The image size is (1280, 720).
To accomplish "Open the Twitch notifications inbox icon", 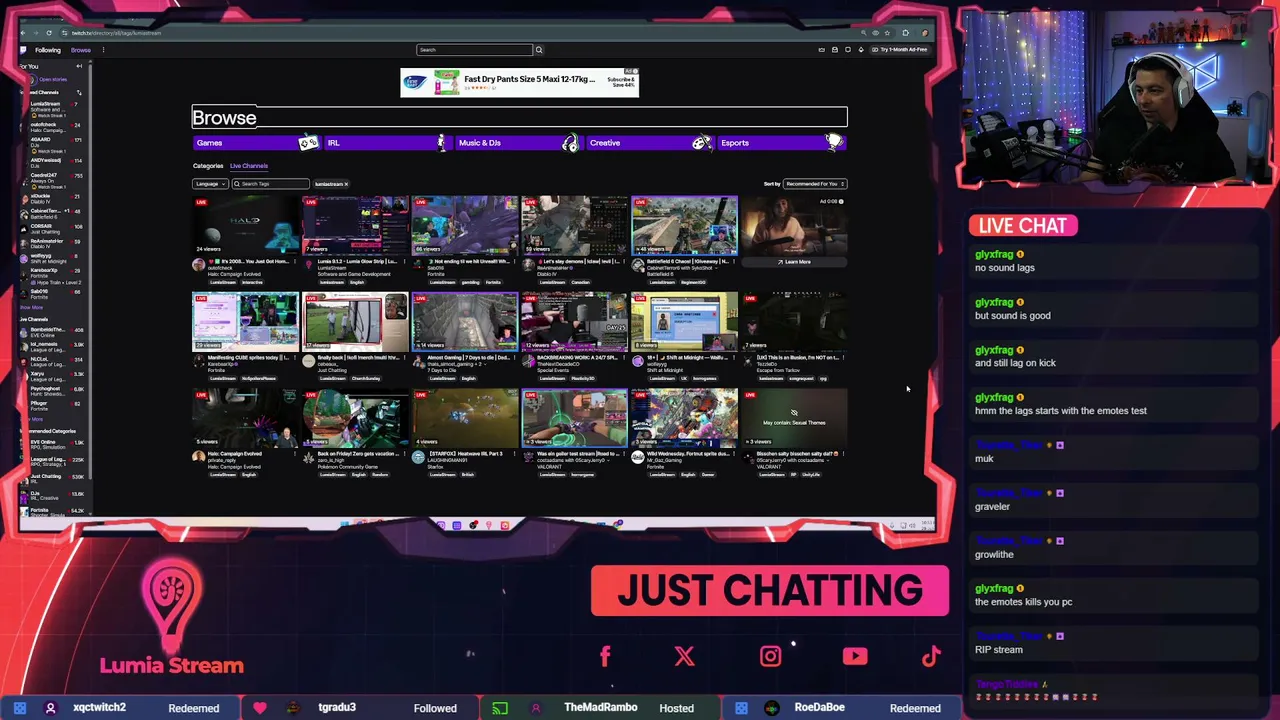I will [x=835, y=50].
